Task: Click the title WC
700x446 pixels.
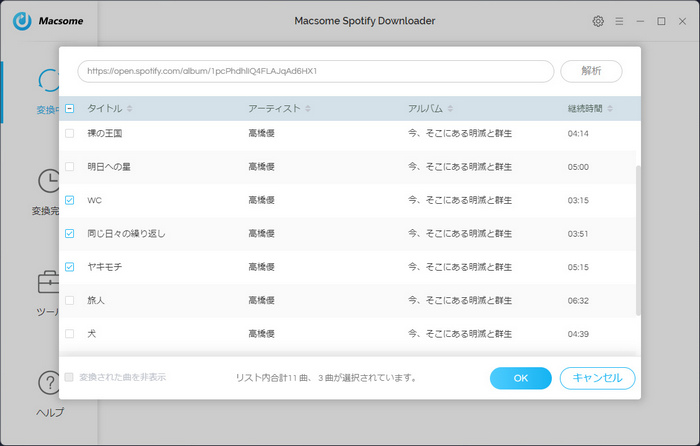Action: tap(94, 200)
